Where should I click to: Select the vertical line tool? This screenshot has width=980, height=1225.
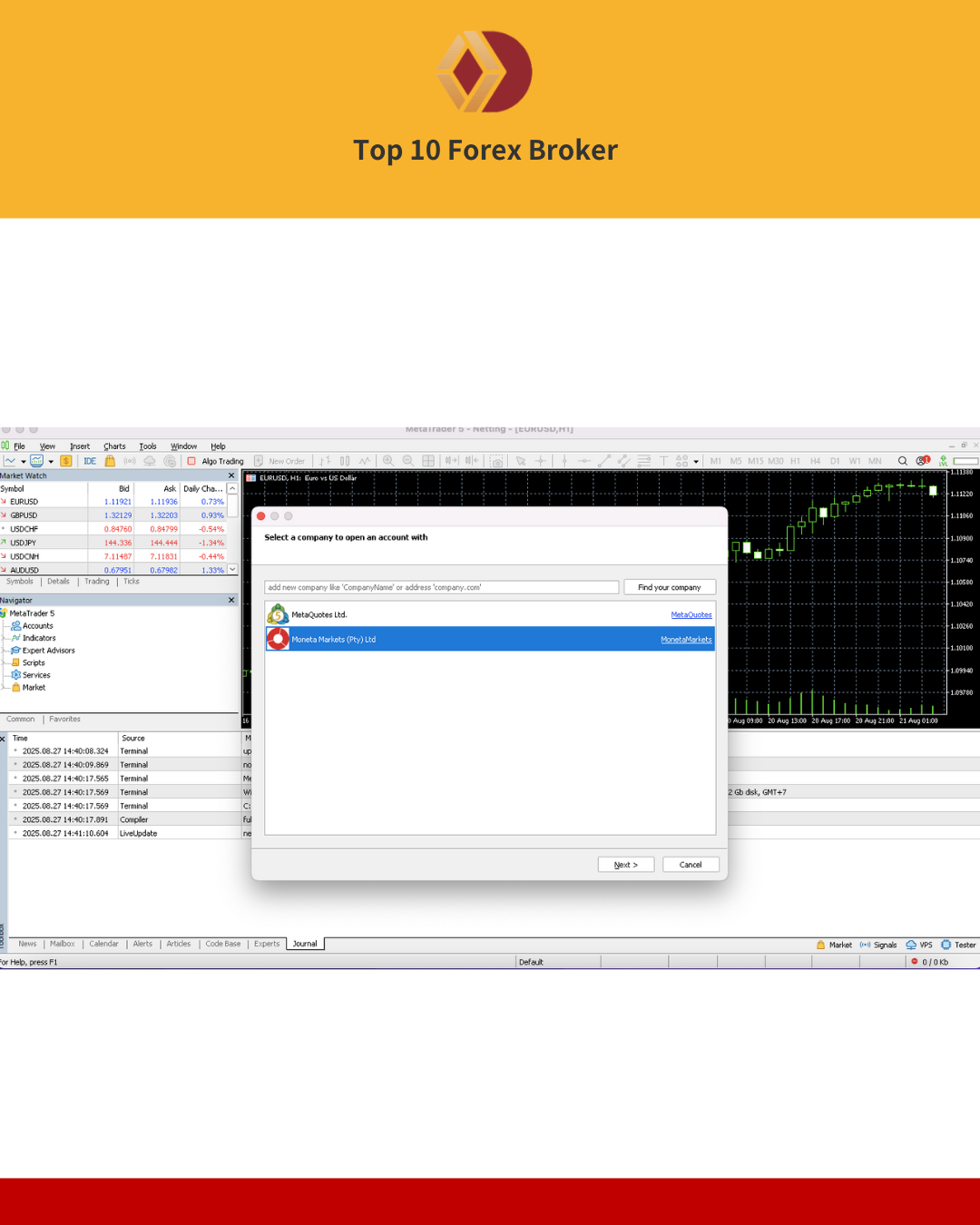[x=564, y=461]
